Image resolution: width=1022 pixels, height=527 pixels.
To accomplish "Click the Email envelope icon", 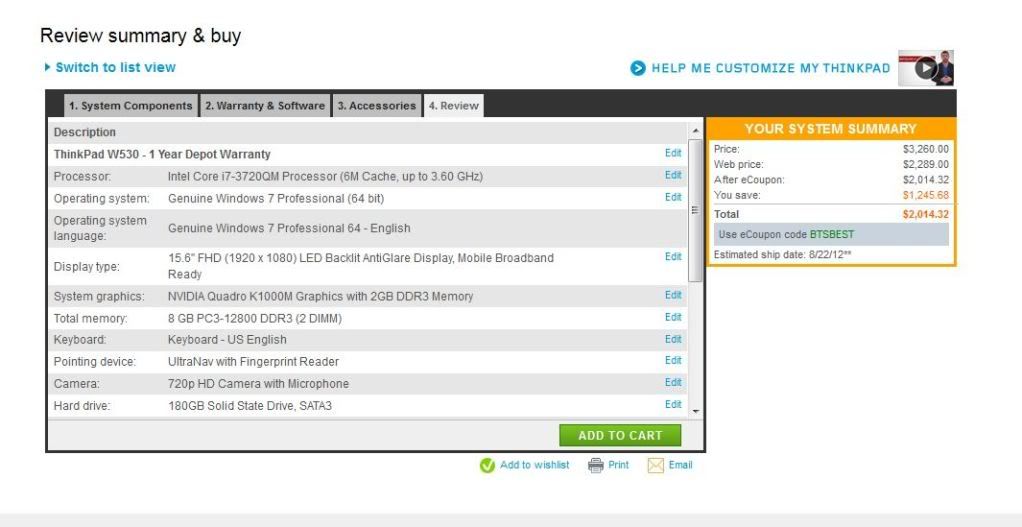I will 656,465.
